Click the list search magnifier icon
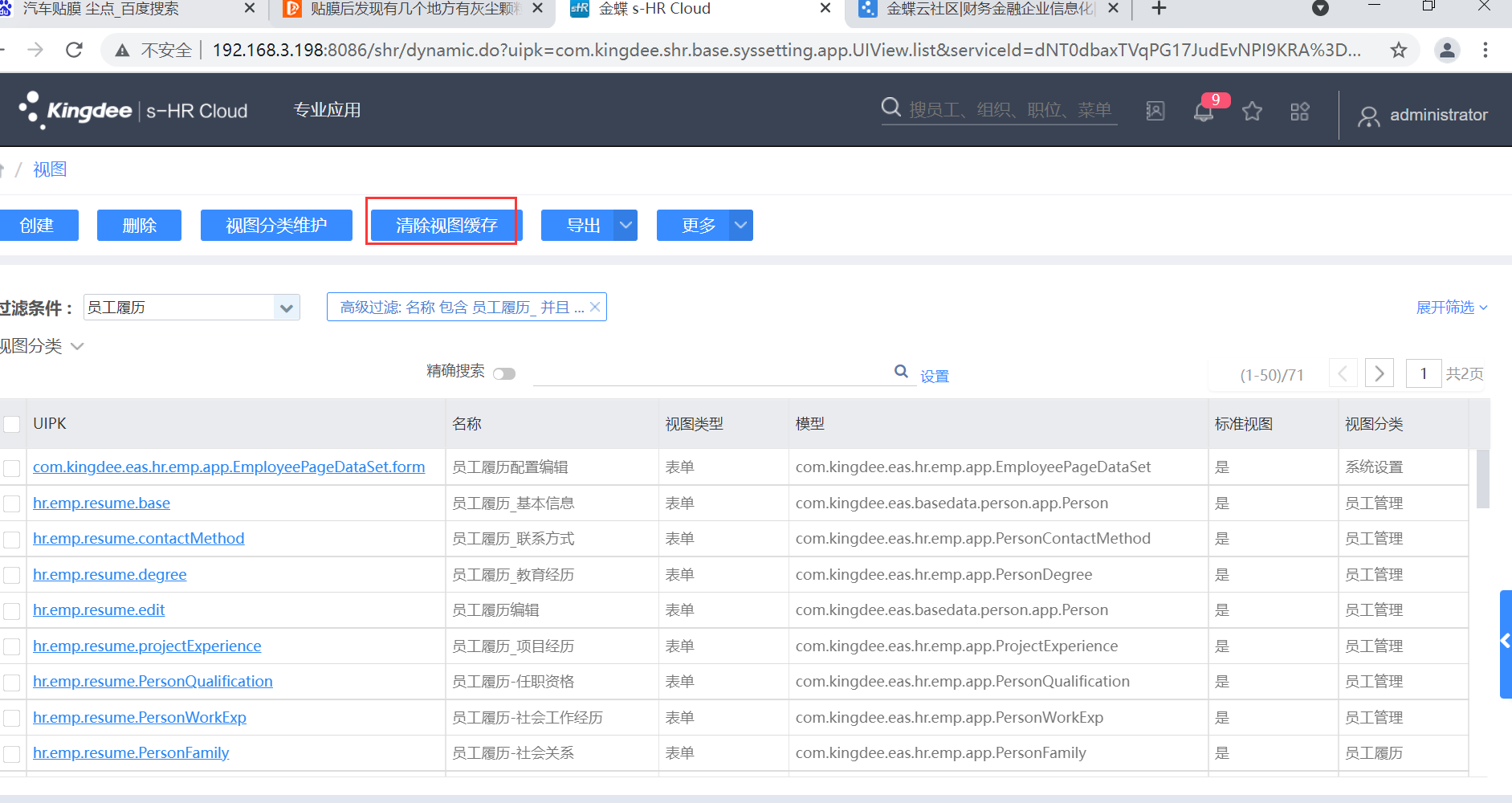 (902, 371)
